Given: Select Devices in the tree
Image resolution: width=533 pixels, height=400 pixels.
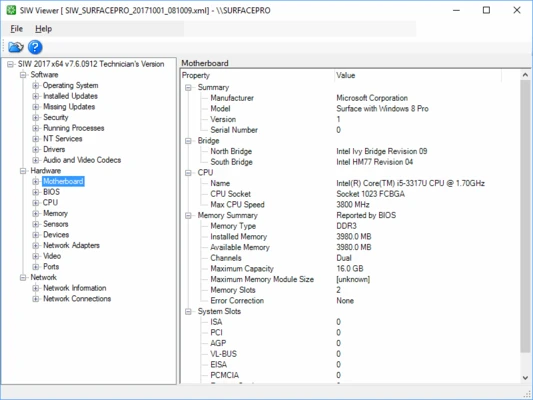Looking at the screenshot, I should pos(56,235).
